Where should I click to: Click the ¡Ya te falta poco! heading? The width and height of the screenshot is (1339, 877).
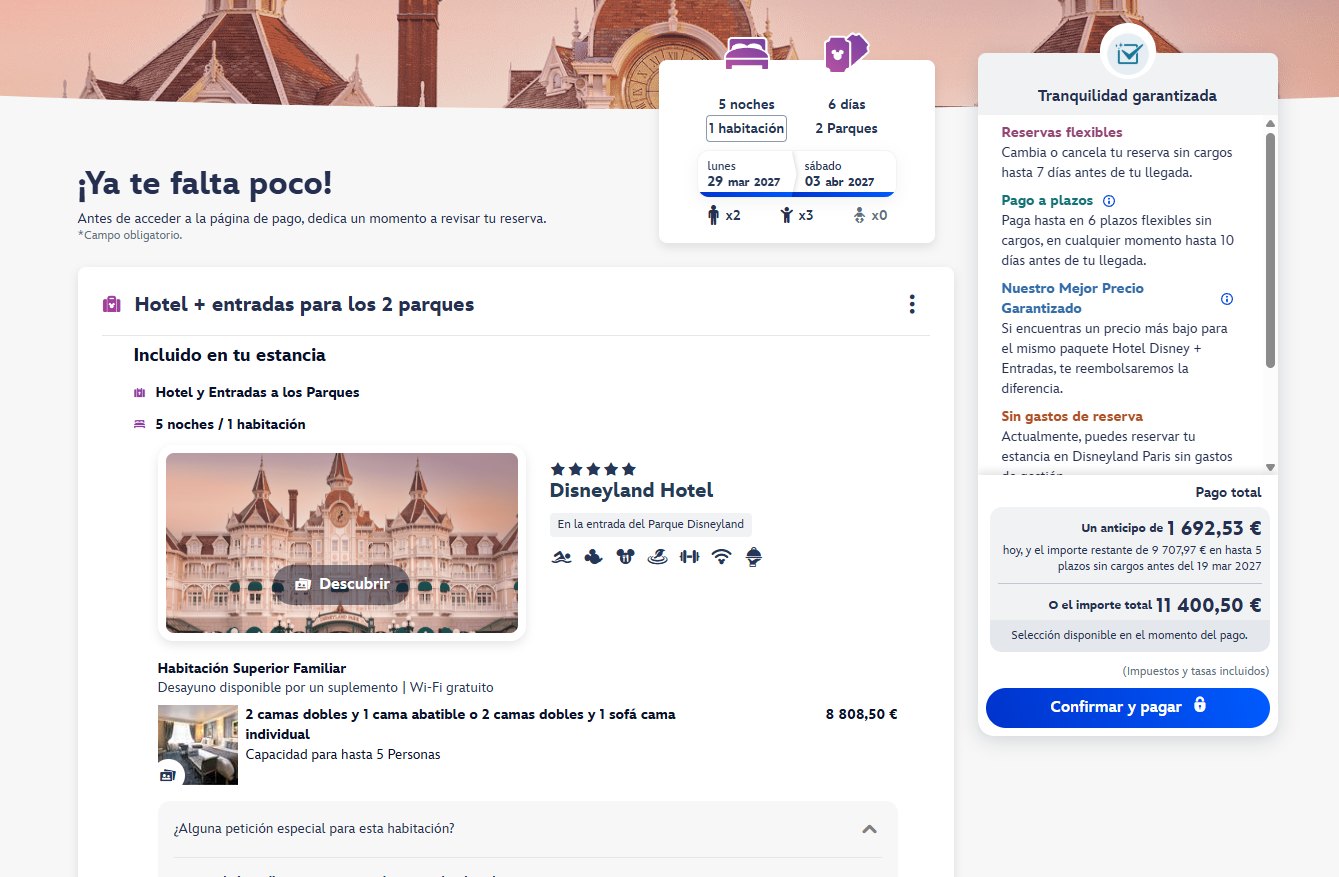[x=205, y=184]
